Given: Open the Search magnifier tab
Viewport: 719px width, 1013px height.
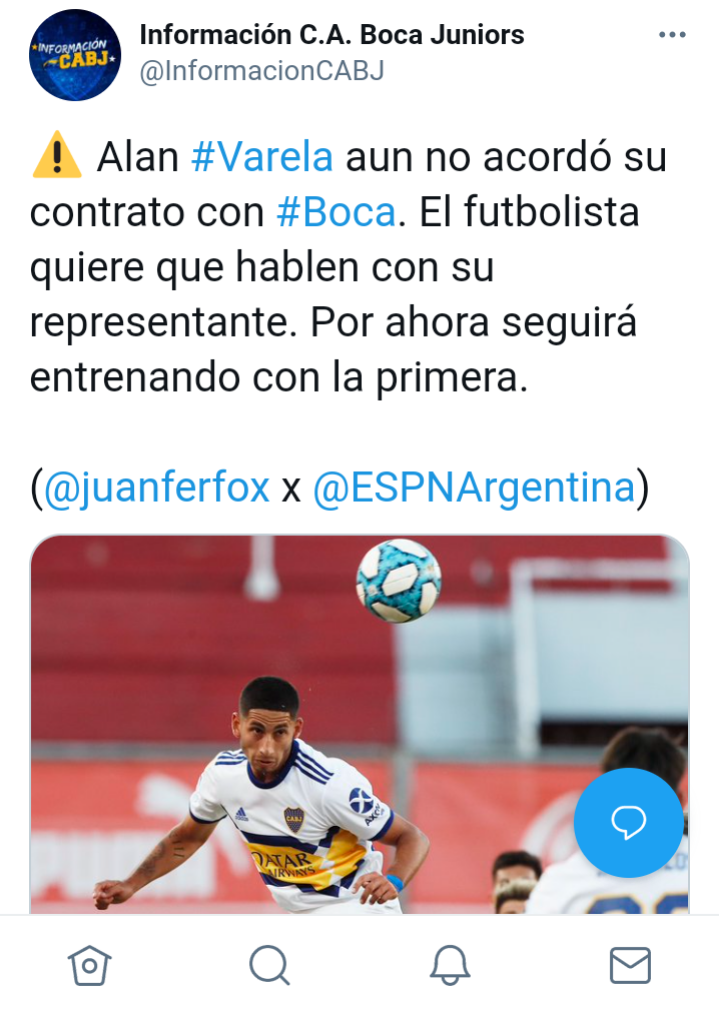Looking at the screenshot, I should (x=269, y=965).
